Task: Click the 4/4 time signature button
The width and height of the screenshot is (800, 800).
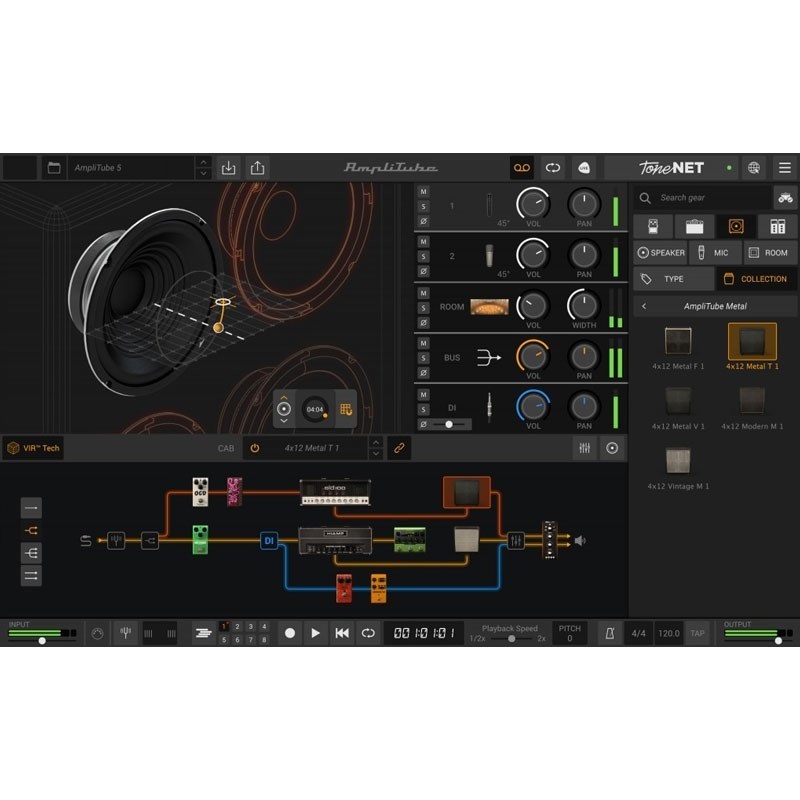Action: (x=638, y=633)
